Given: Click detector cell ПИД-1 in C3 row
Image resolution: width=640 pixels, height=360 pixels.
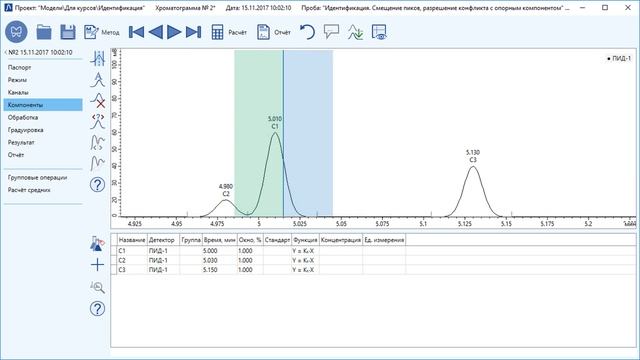Looking at the screenshot, I should 163,270.
